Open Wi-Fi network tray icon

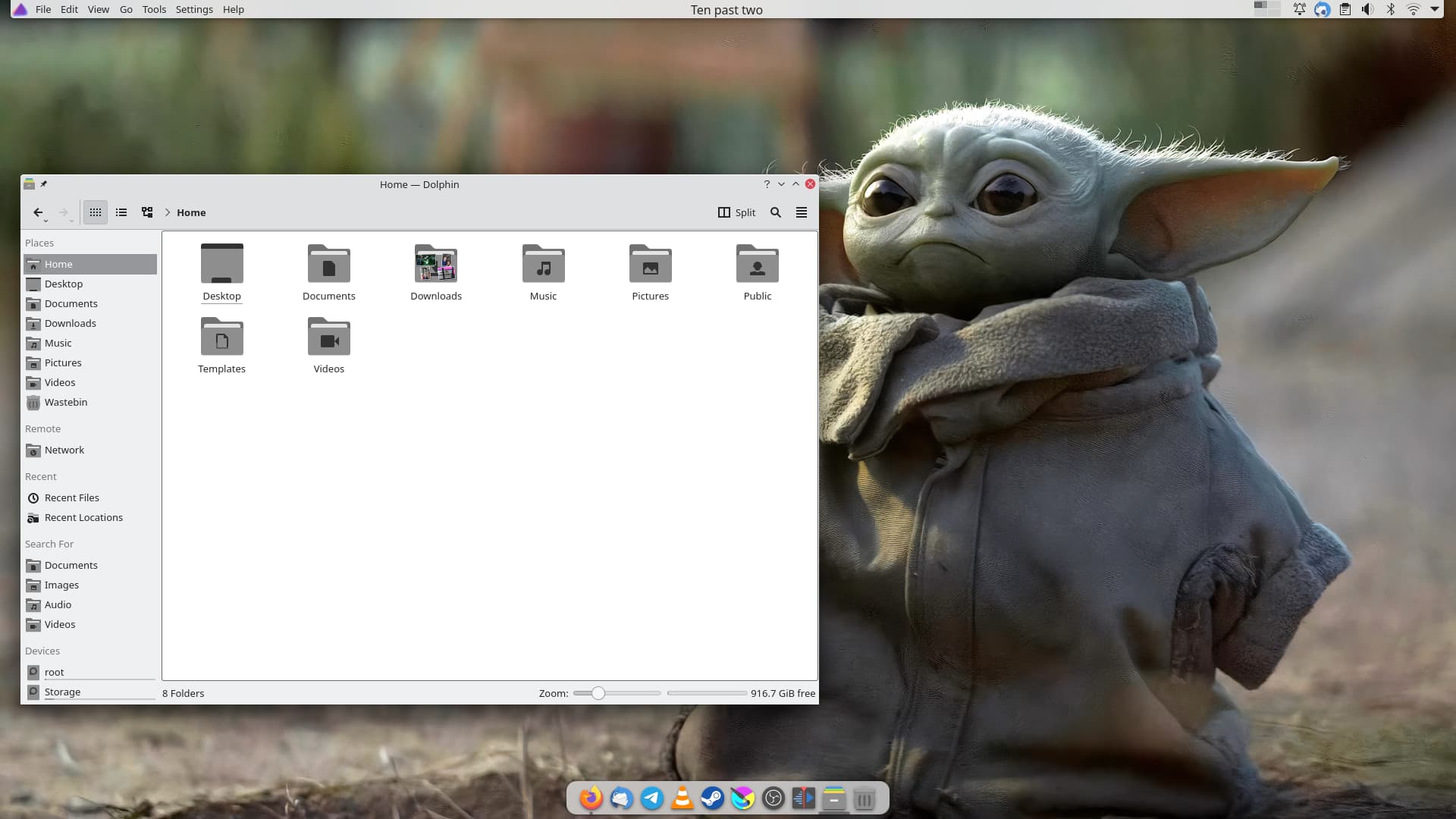pos(1413,9)
